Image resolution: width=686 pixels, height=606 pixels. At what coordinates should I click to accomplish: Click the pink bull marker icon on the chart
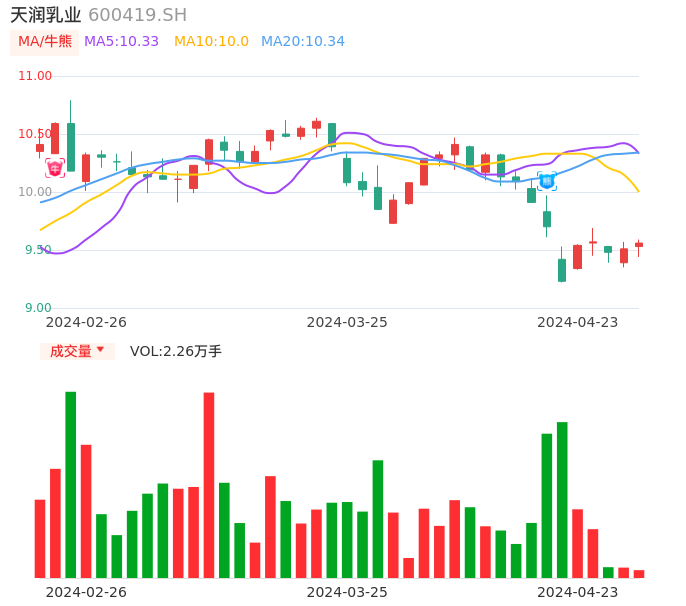(55, 168)
